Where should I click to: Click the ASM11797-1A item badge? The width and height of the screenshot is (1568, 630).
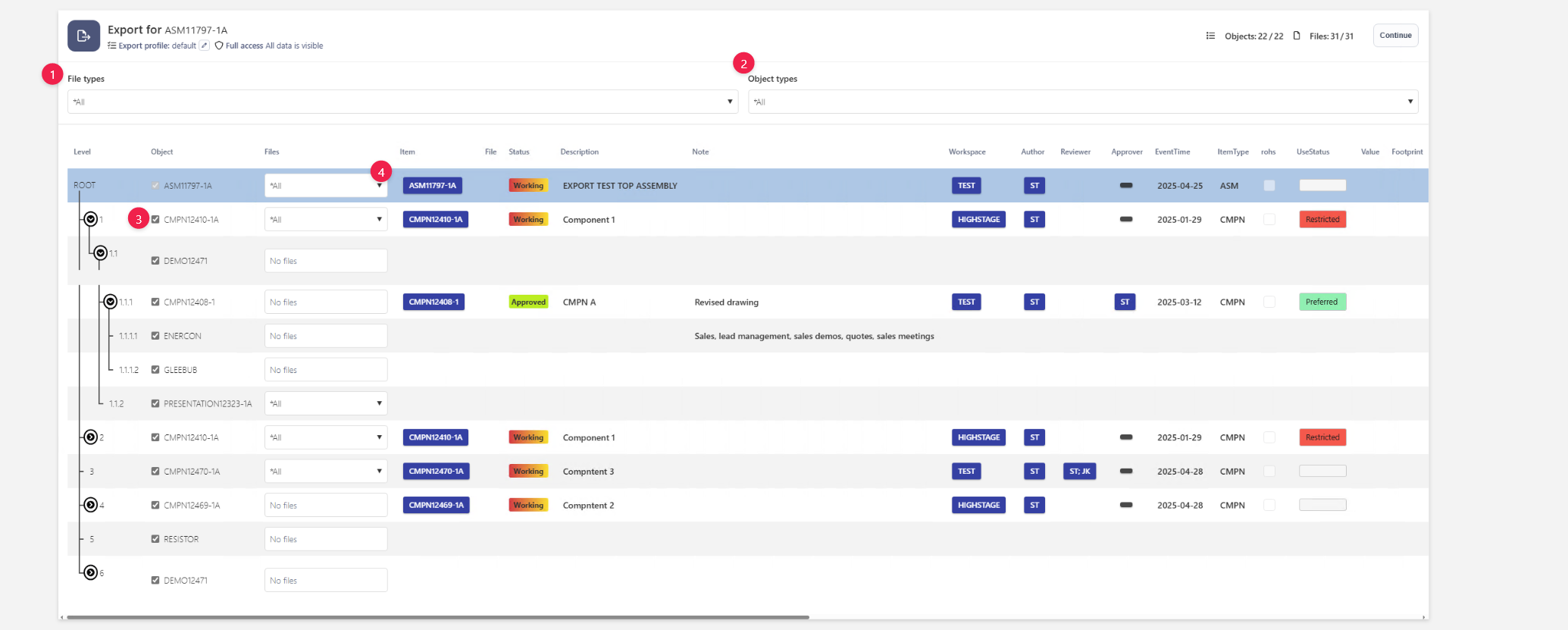[433, 186]
